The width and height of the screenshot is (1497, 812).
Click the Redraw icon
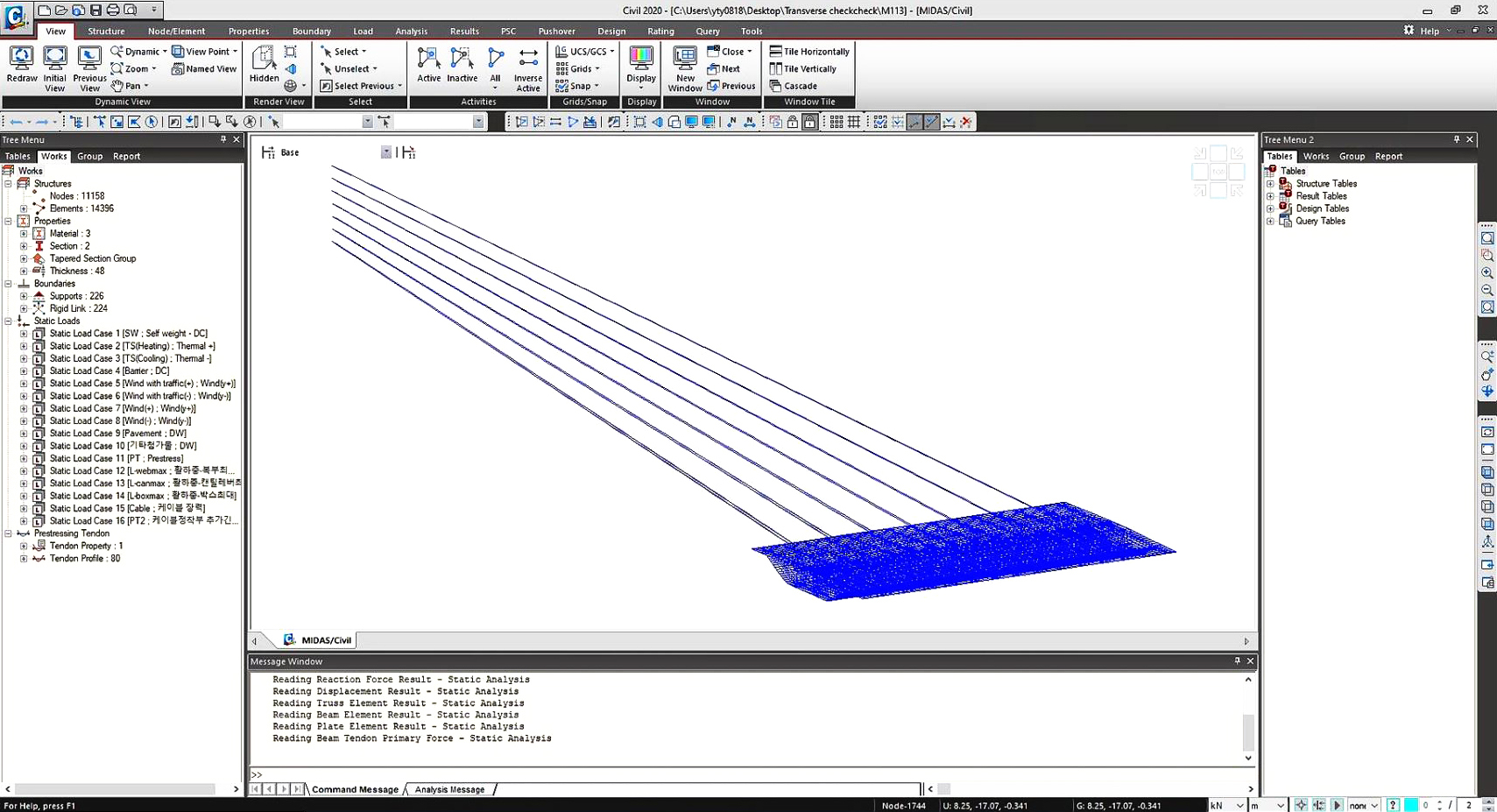click(21, 59)
